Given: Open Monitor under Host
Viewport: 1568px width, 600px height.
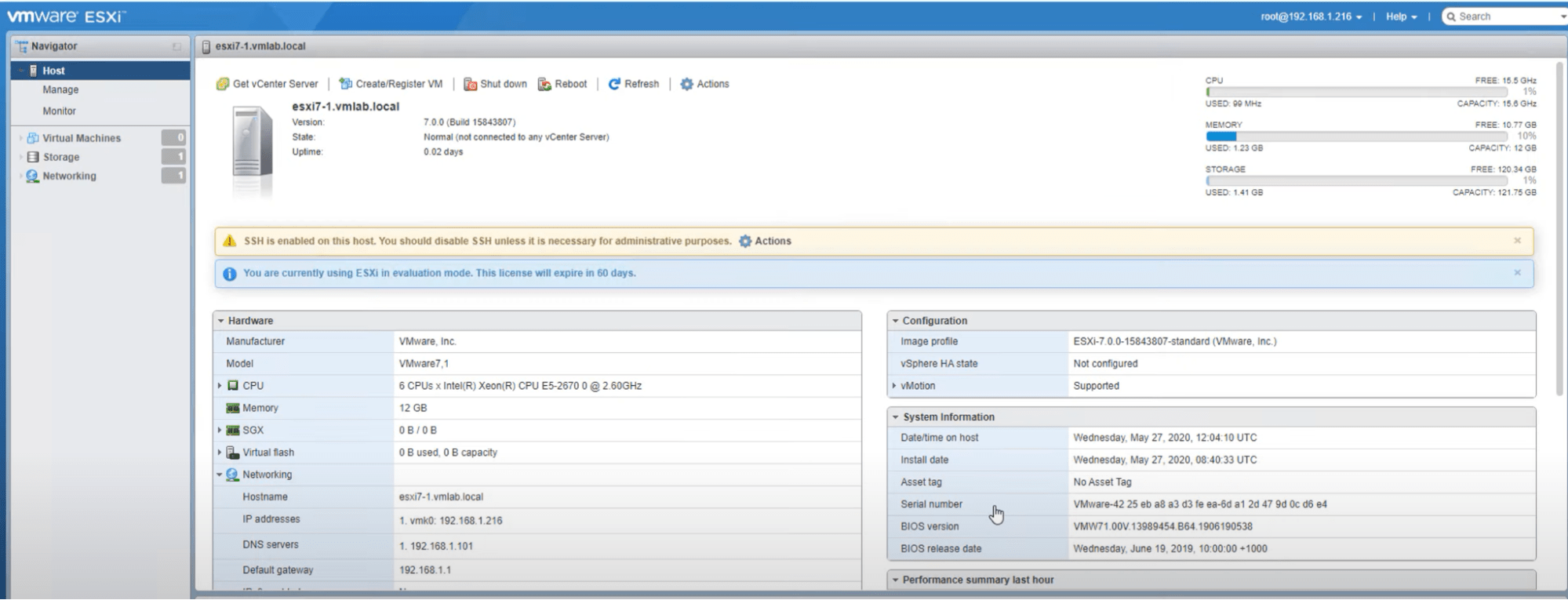Looking at the screenshot, I should point(59,111).
